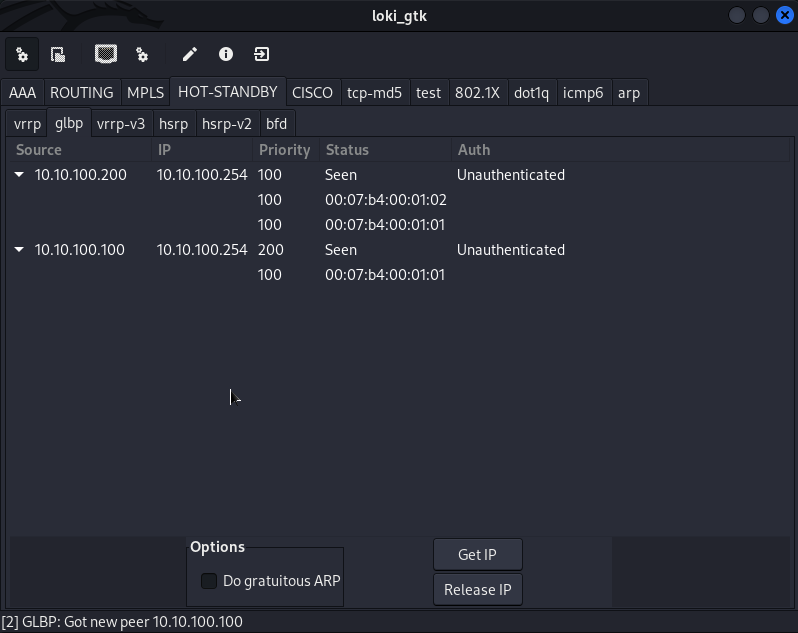Open the hsrp-v2 sub-tab
798x633 pixels.
pos(226,124)
